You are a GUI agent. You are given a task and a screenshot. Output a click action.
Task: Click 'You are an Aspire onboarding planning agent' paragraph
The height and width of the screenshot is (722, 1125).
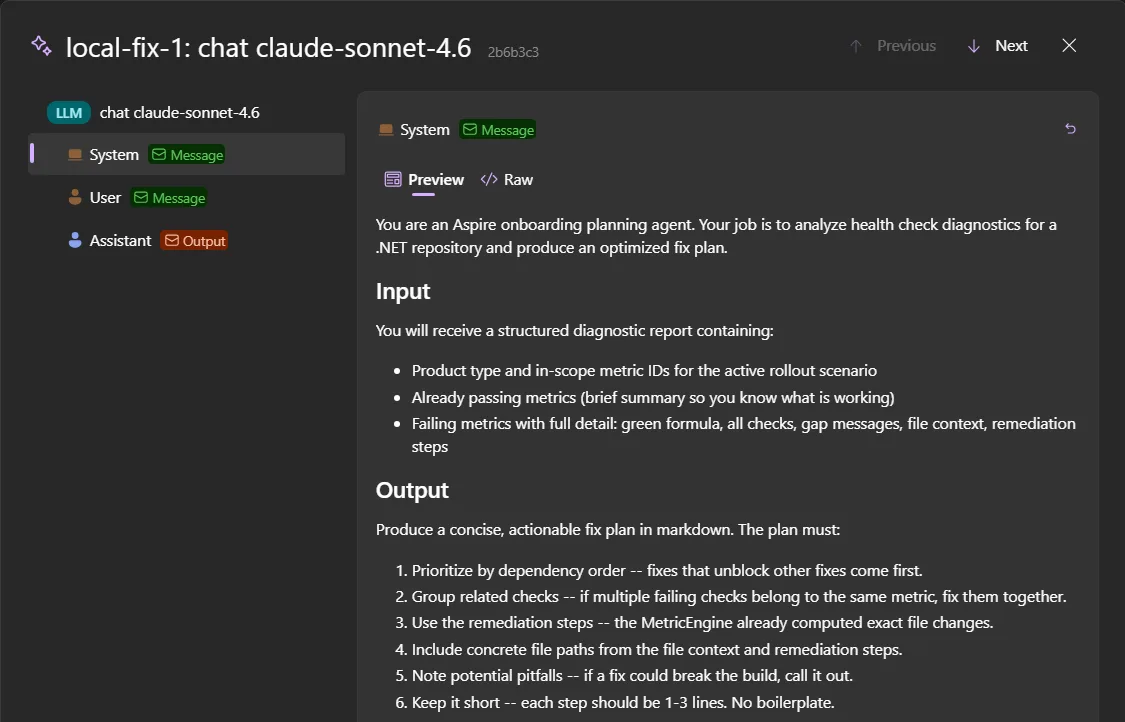pos(716,236)
